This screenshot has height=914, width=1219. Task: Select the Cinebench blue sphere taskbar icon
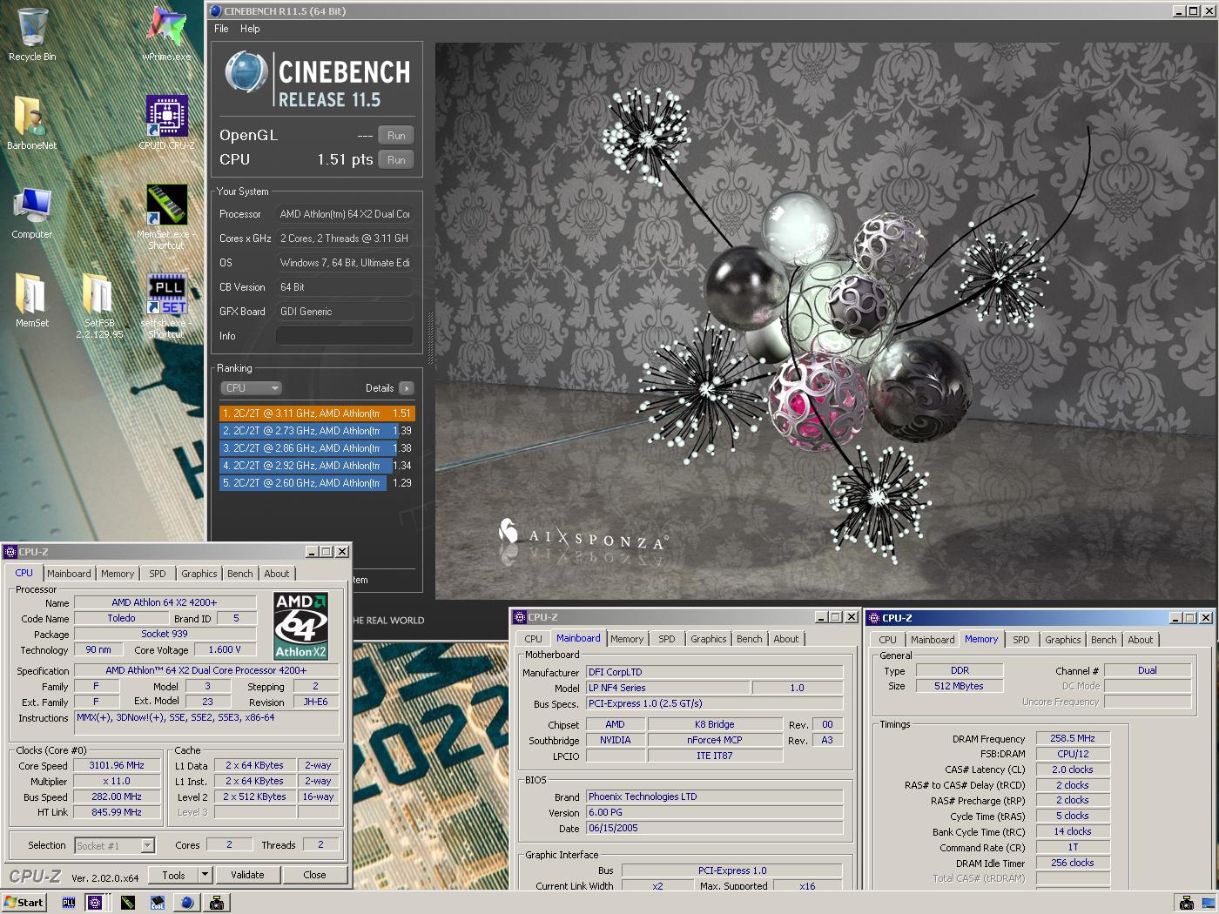click(x=186, y=902)
